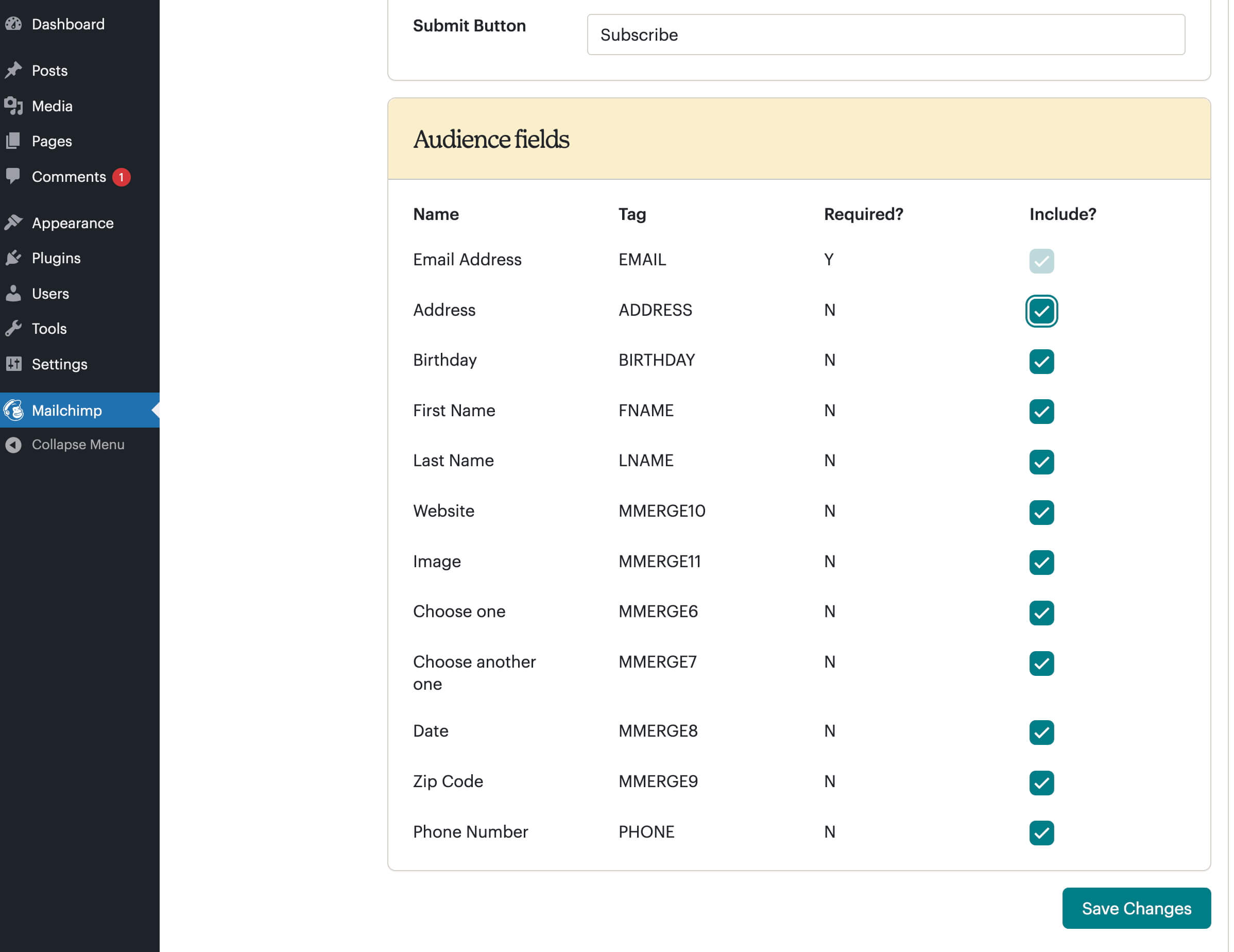Viewport: 1234px width, 952px height.
Task: Click the MMERGE8 tag cell
Action: click(x=658, y=730)
